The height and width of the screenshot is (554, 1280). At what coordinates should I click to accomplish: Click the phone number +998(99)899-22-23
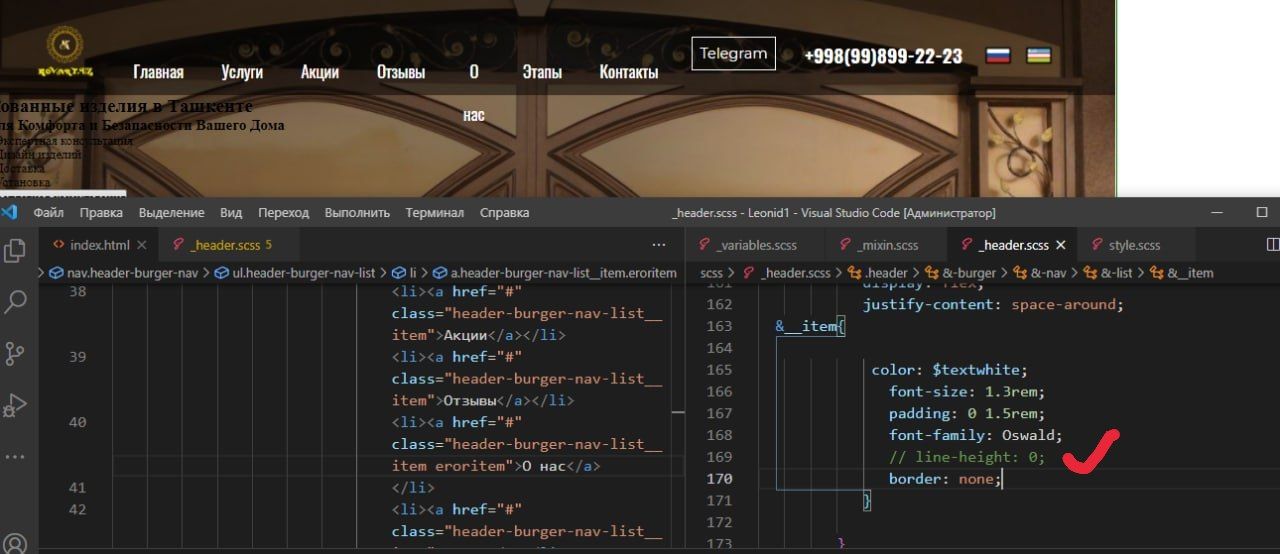[883, 56]
